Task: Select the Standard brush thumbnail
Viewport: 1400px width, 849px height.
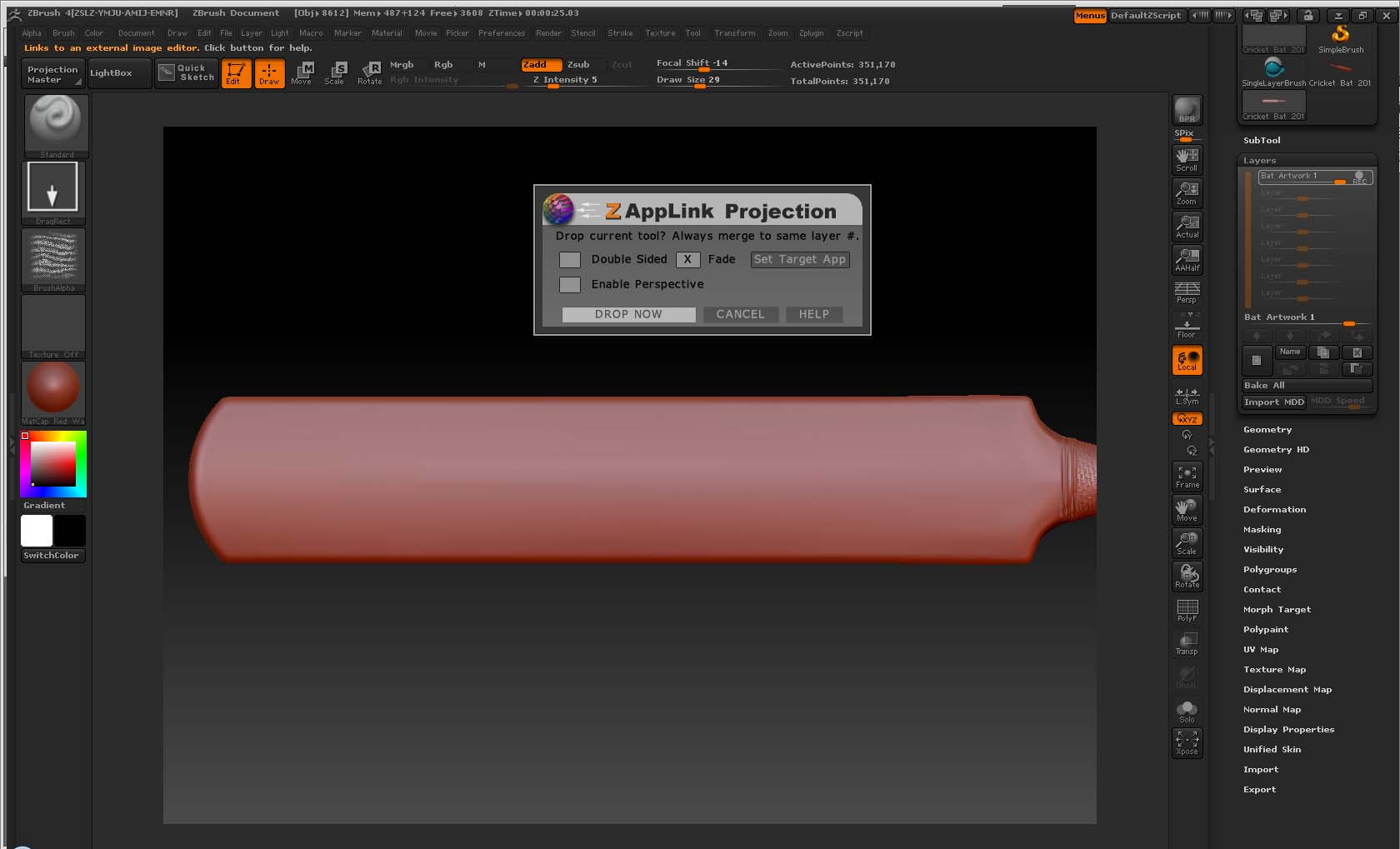Action: [55, 125]
